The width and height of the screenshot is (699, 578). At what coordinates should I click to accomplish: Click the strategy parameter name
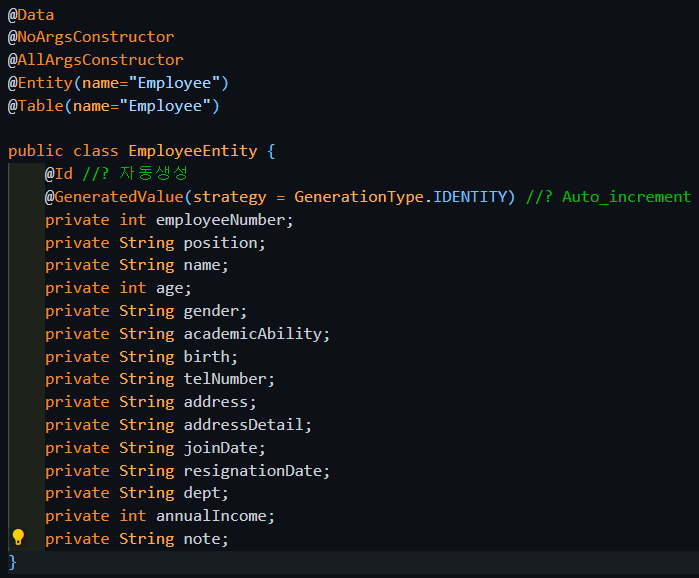tap(230, 197)
